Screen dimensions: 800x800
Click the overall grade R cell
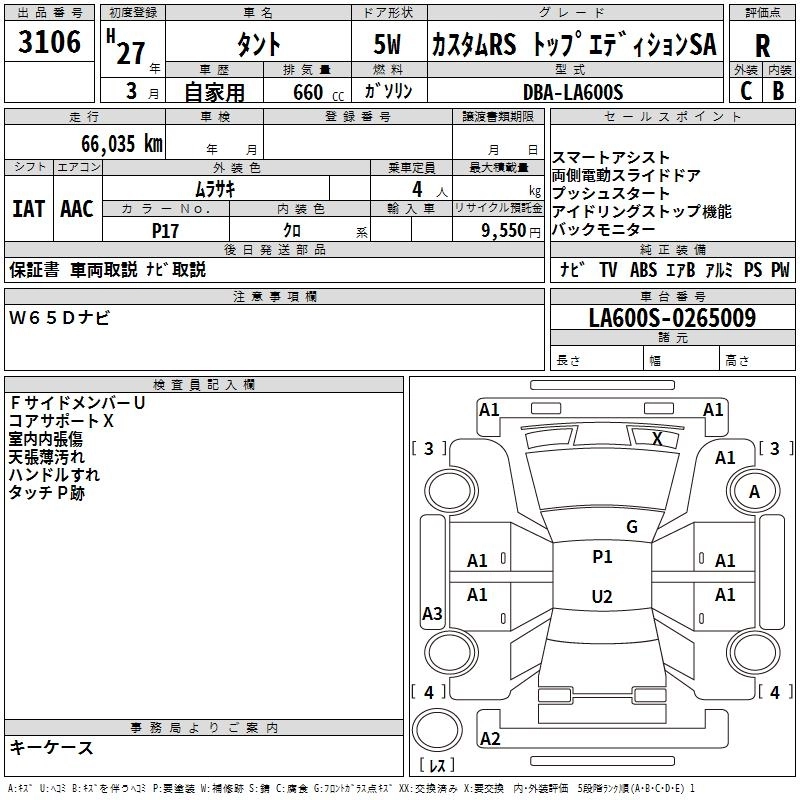pyautogui.click(x=762, y=46)
